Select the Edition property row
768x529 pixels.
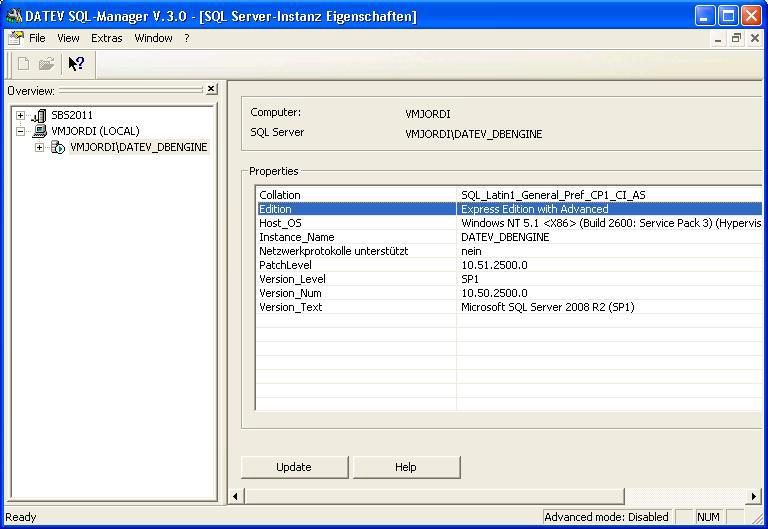(x=509, y=209)
